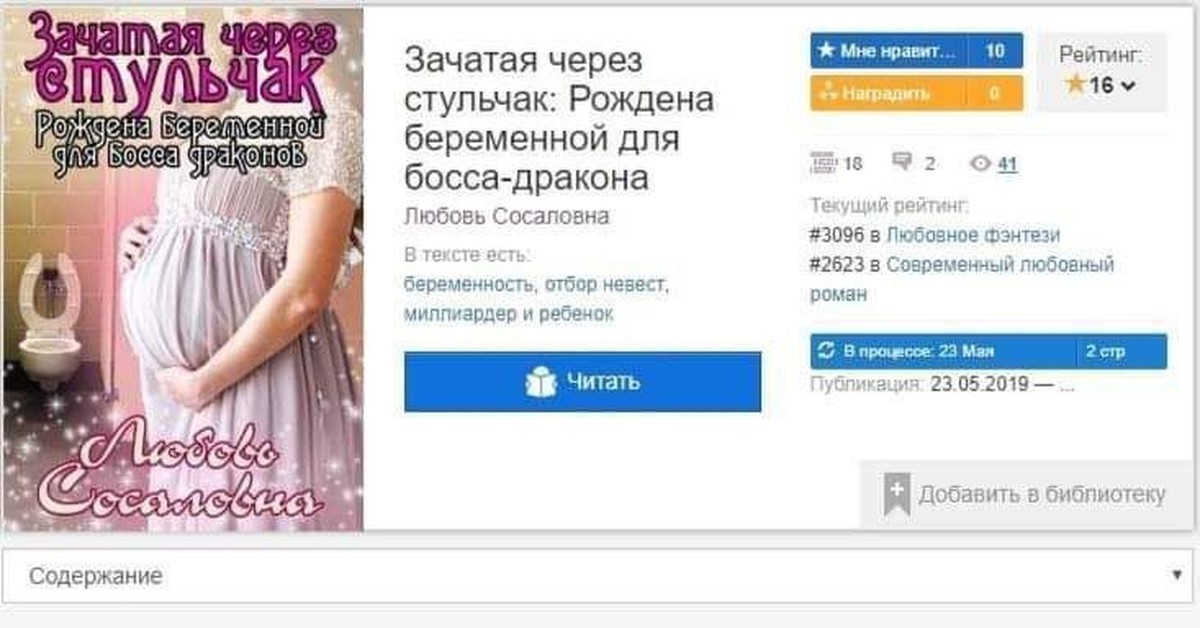Click the book reader icon on Читать

(x=541, y=382)
